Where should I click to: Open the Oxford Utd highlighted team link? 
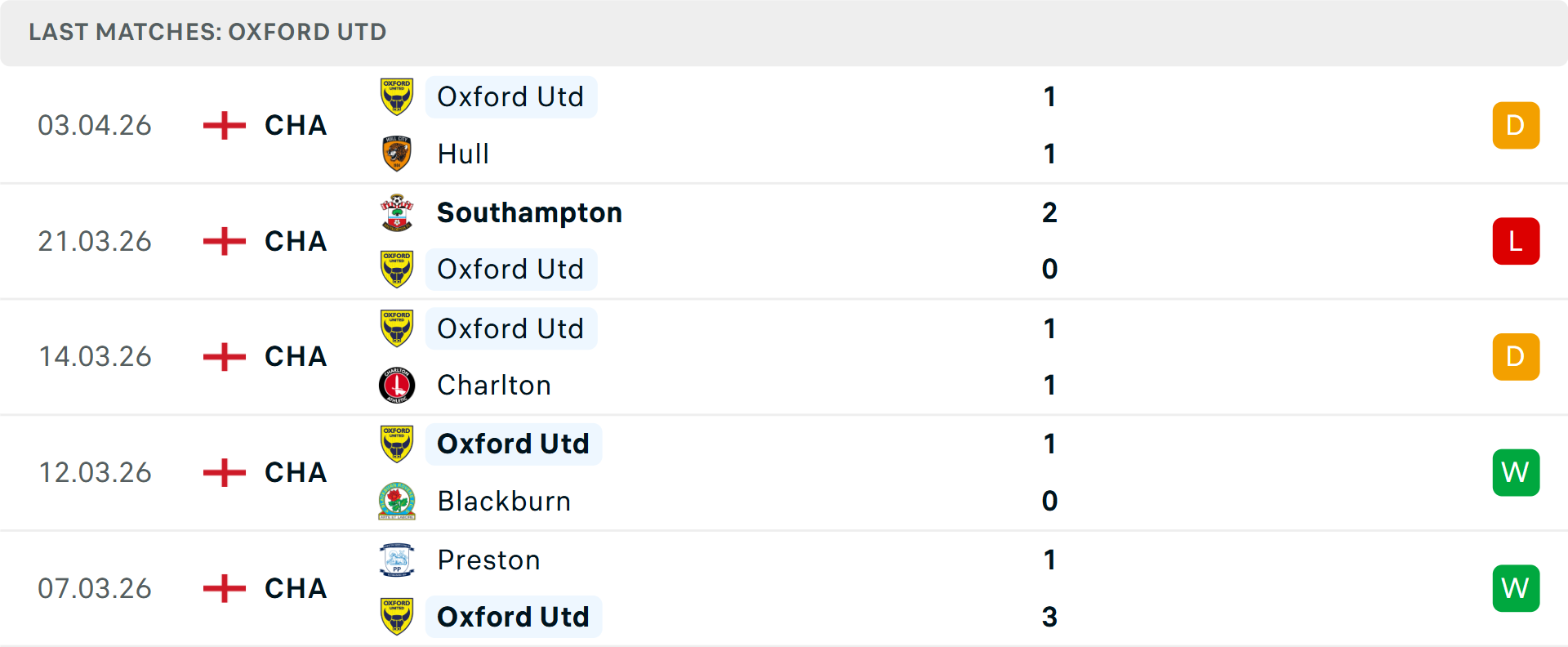pos(511,96)
